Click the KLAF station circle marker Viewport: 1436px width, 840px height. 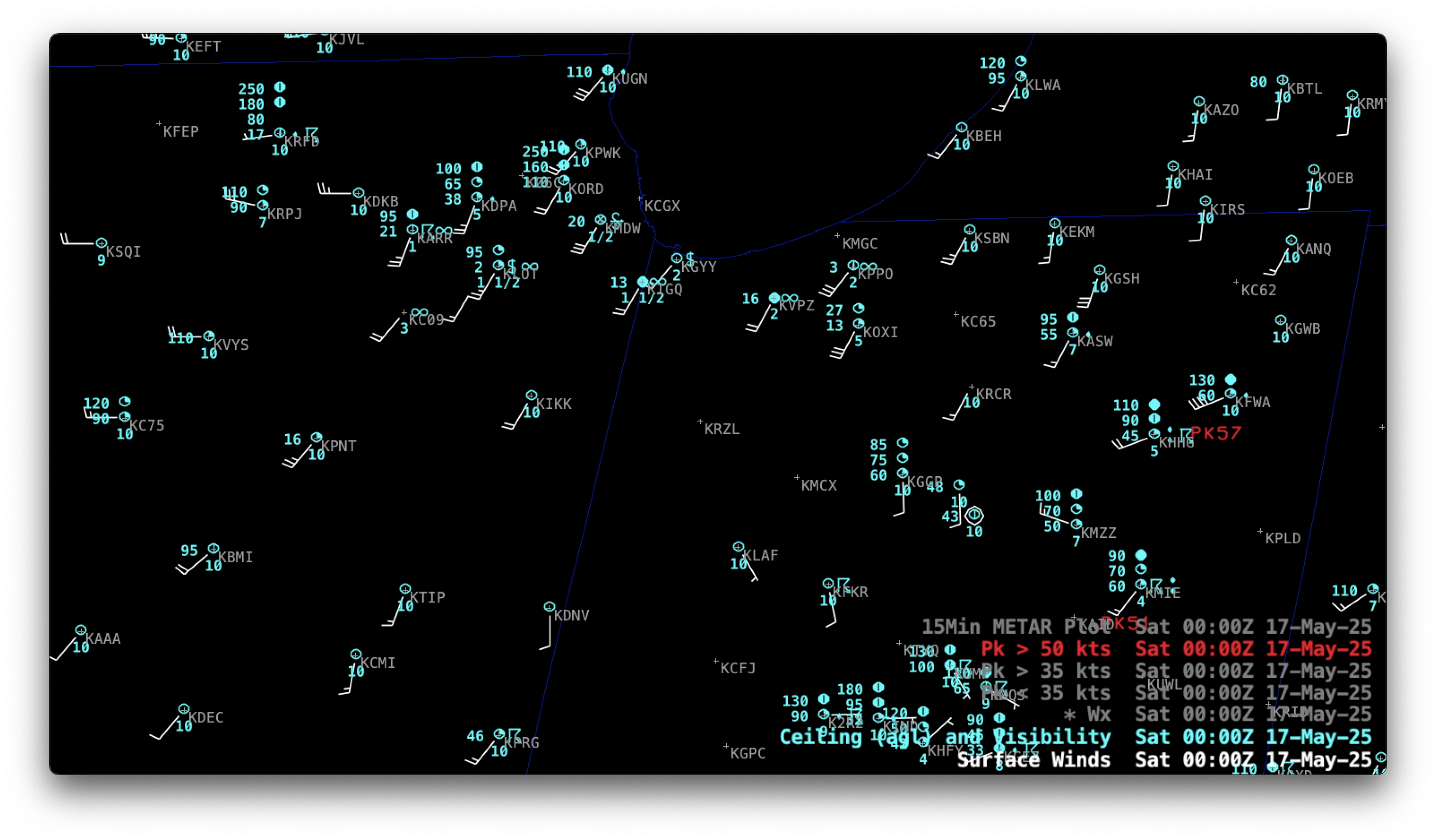(x=738, y=547)
